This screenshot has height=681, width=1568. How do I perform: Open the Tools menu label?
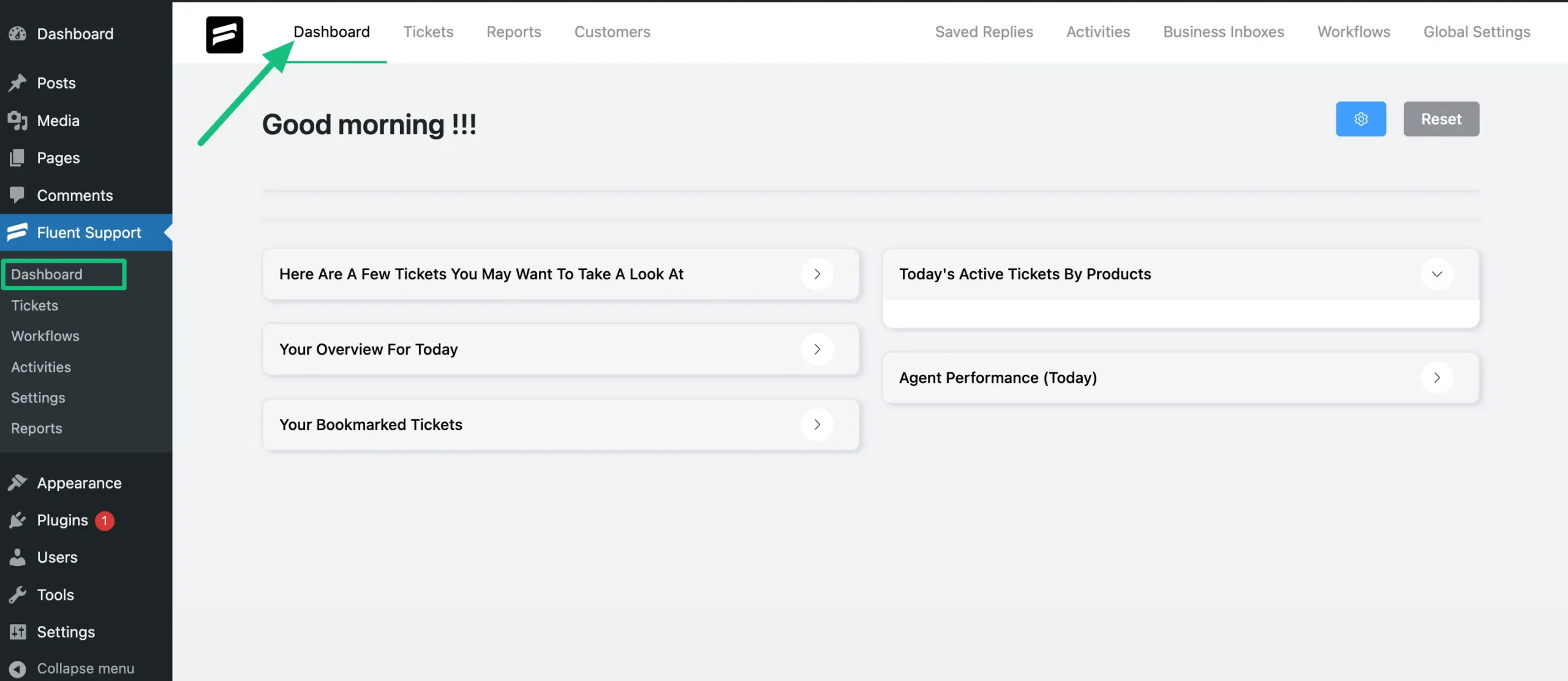(x=55, y=595)
